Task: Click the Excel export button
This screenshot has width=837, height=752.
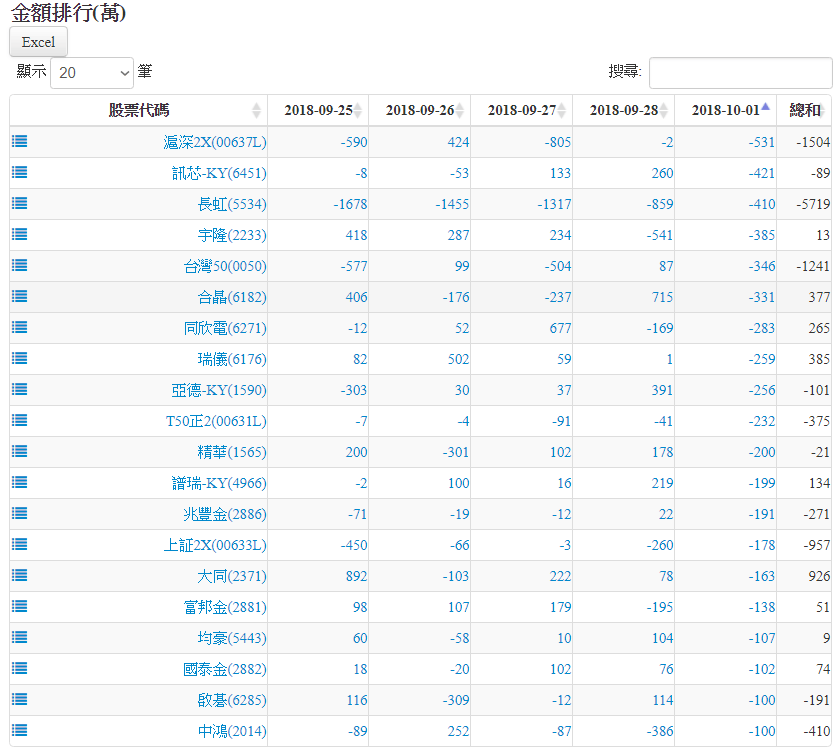Action: (x=38, y=42)
